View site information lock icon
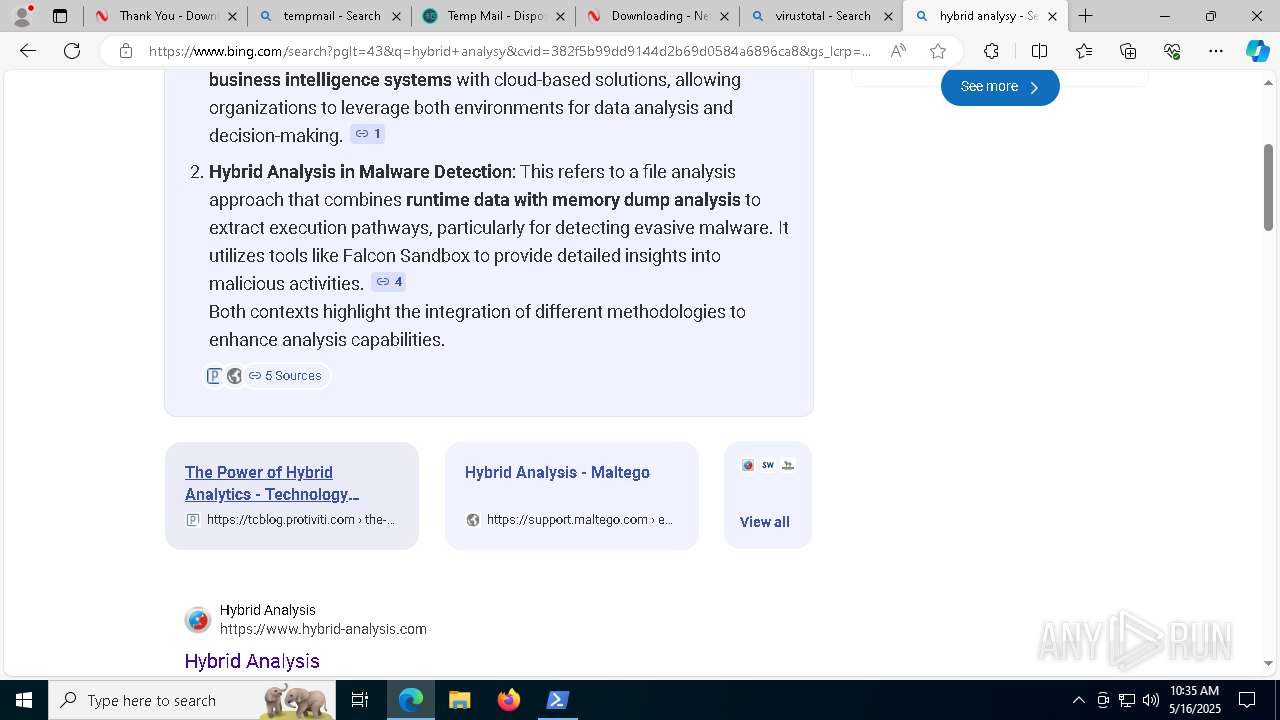1280x720 pixels. click(126, 51)
